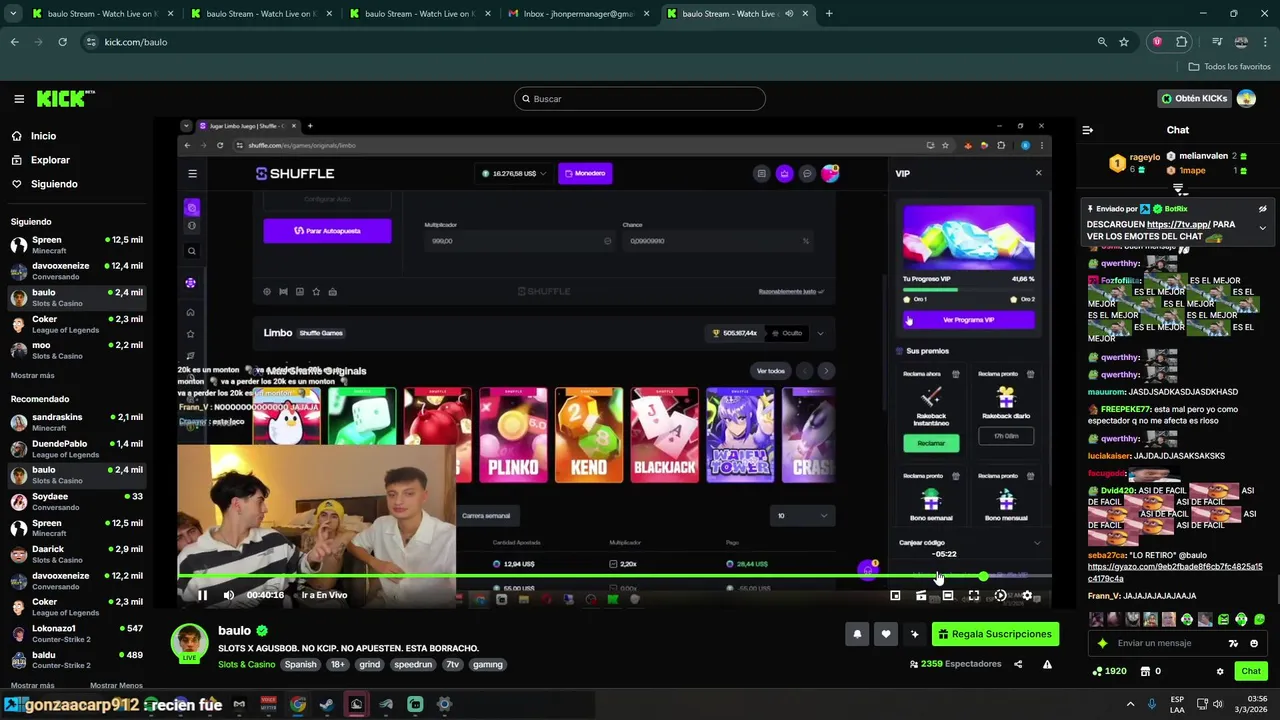Open the Slots & Casino category link
Screen dimensions: 1280x720
tap(246, 664)
